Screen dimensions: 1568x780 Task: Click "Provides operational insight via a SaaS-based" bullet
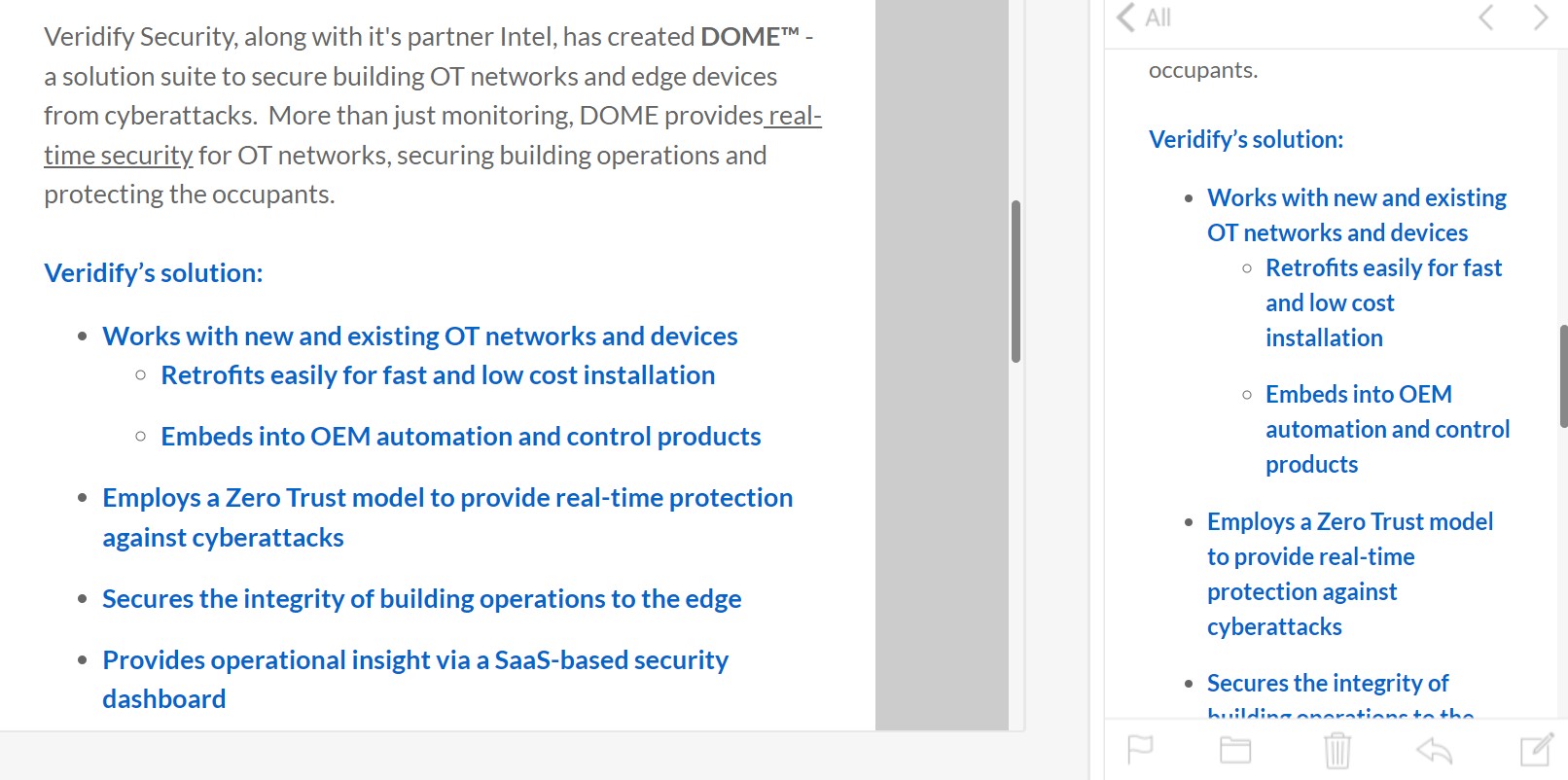(415, 680)
